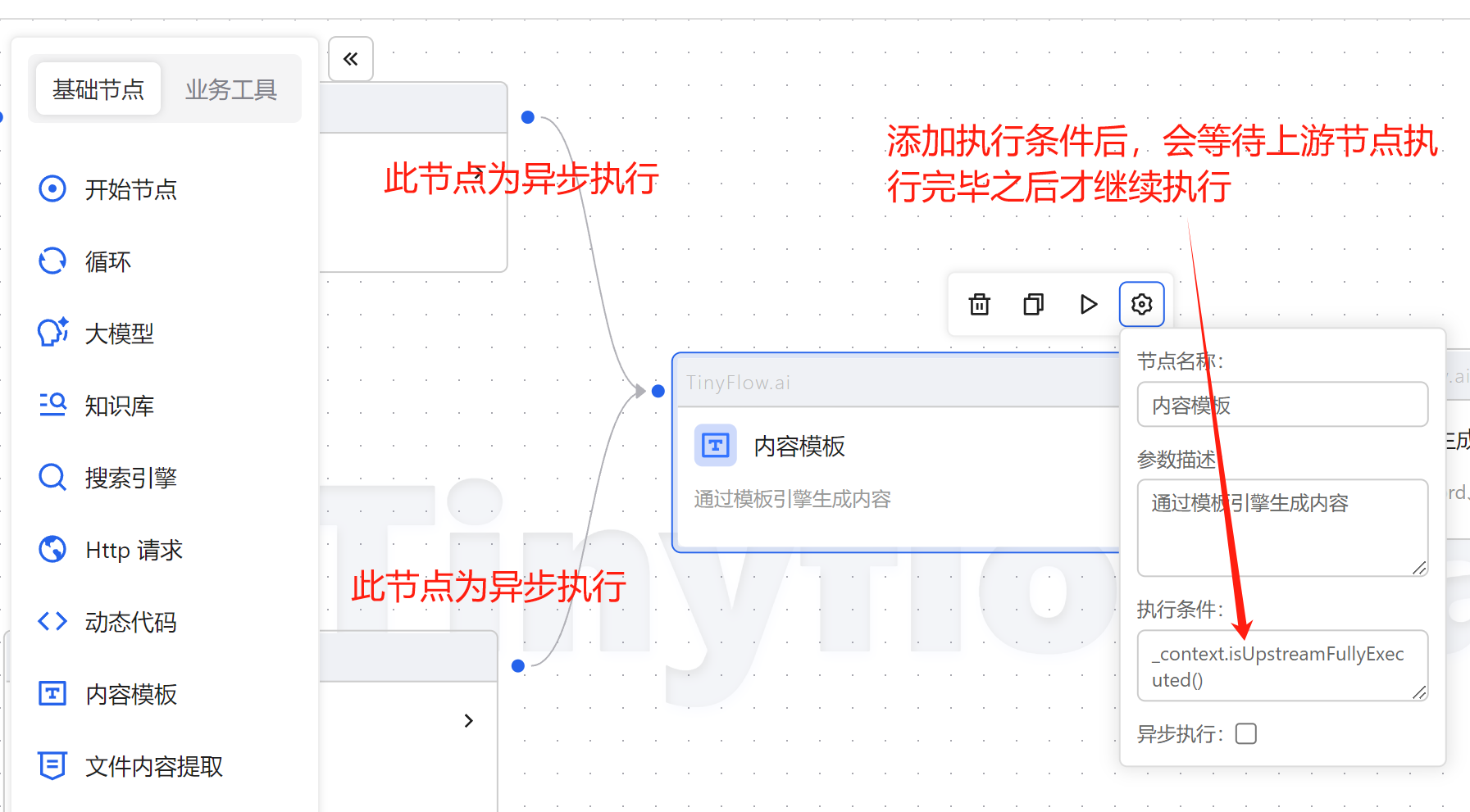Select the 搜索引擎 search engine icon
The width and height of the screenshot is (1470, 812).
click(x=52, y=478)
